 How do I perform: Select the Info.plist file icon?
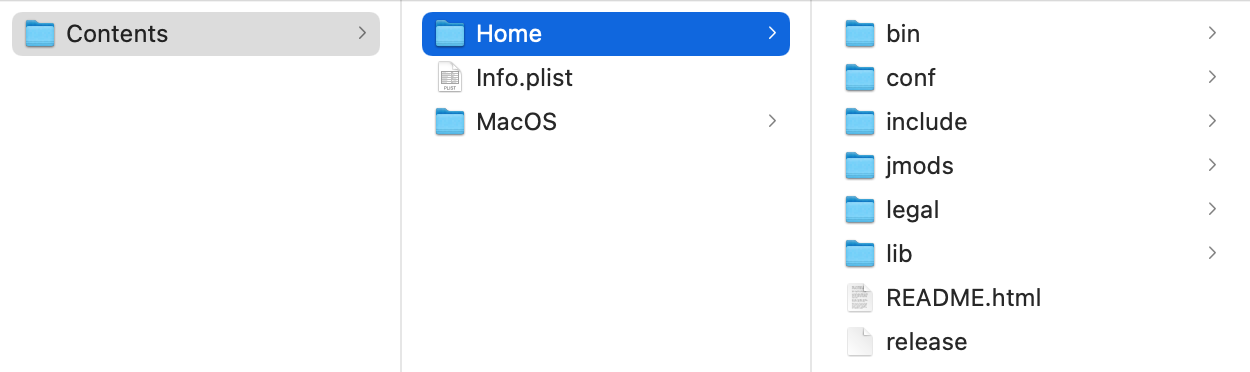tap(451, 78)
